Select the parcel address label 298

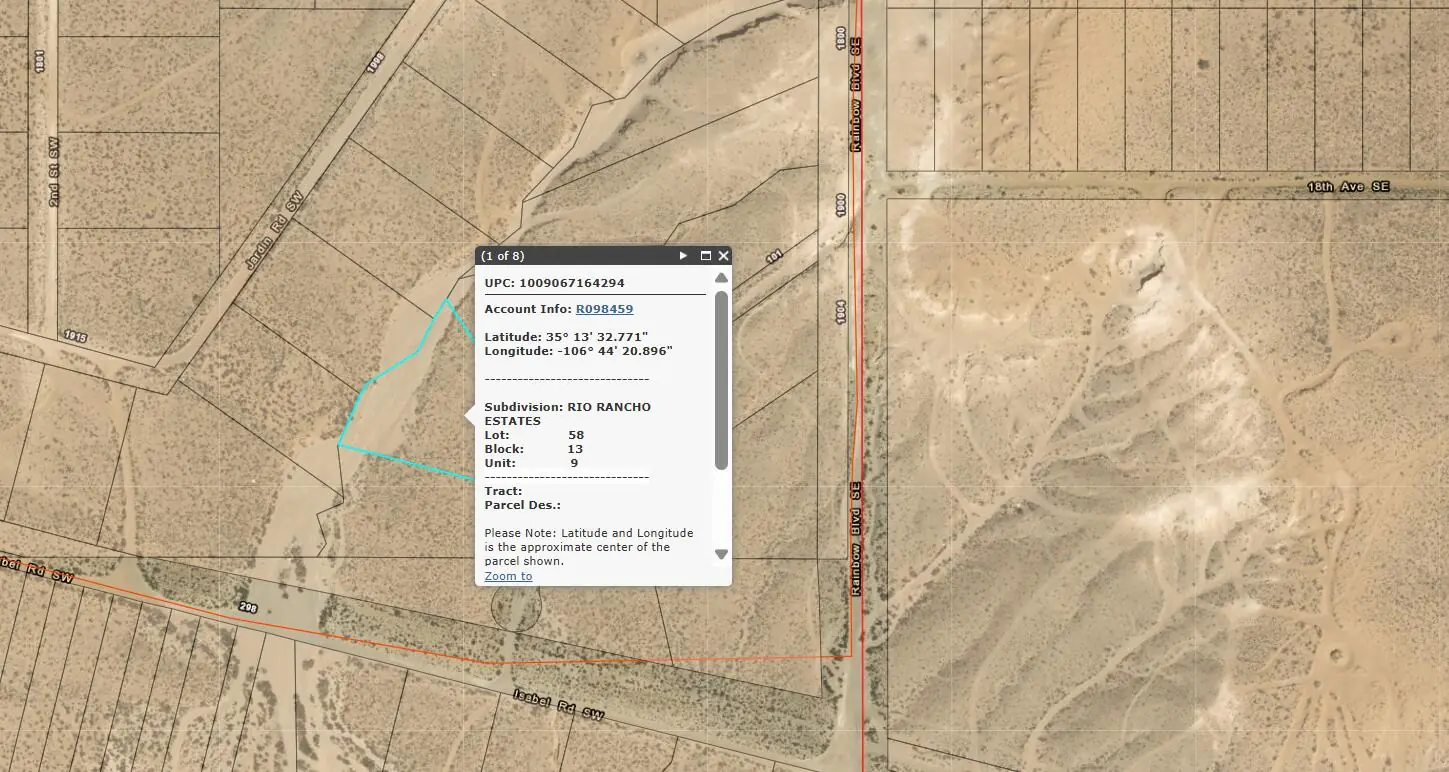click(x=249, y=607)
